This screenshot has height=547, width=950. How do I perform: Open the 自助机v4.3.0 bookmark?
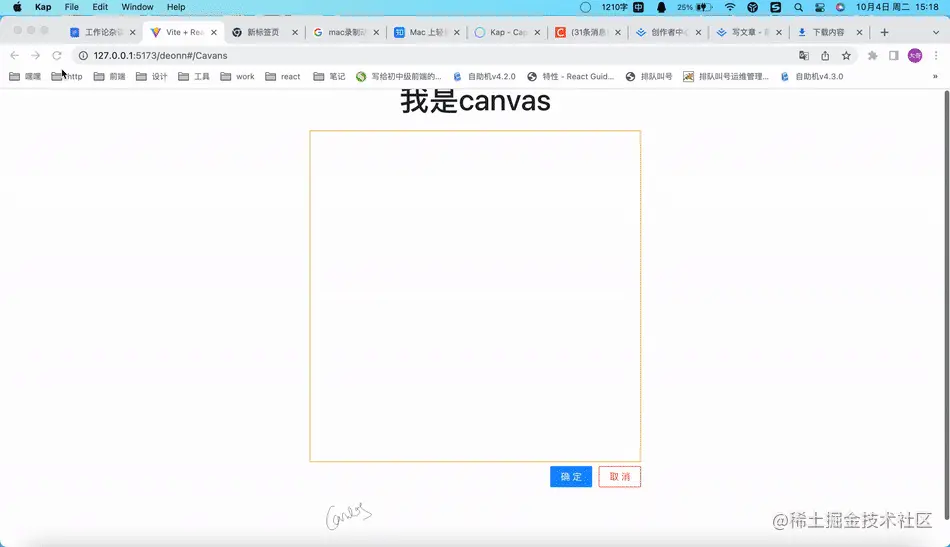coord(812,76)
